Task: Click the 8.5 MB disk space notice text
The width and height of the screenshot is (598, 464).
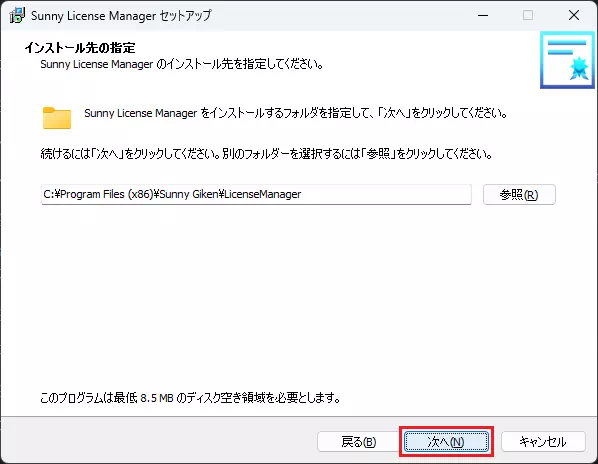Action: 190,398
